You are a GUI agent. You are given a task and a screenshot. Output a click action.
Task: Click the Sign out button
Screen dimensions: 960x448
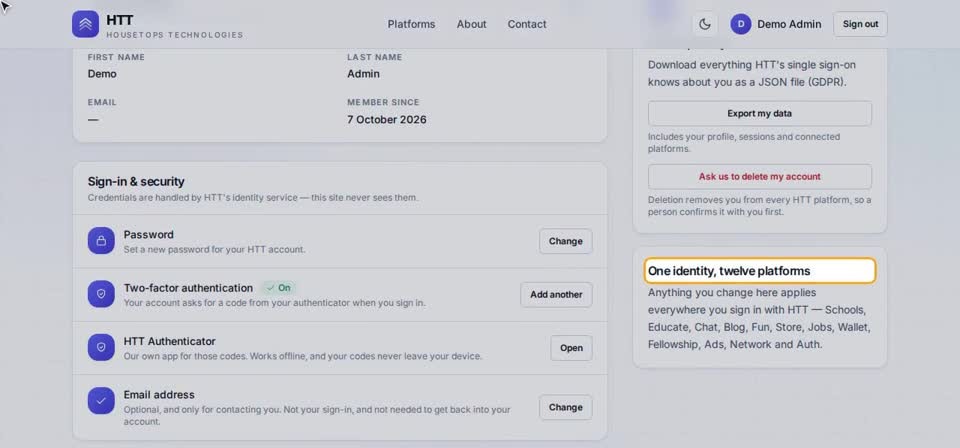click(860, 24)
